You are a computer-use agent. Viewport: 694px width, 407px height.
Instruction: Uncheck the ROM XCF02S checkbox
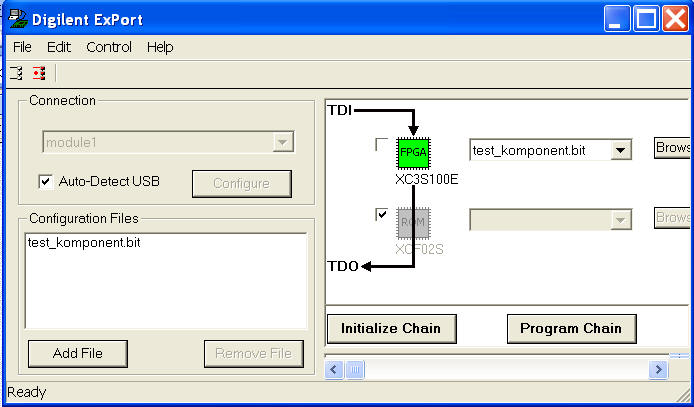pos(381,215)
